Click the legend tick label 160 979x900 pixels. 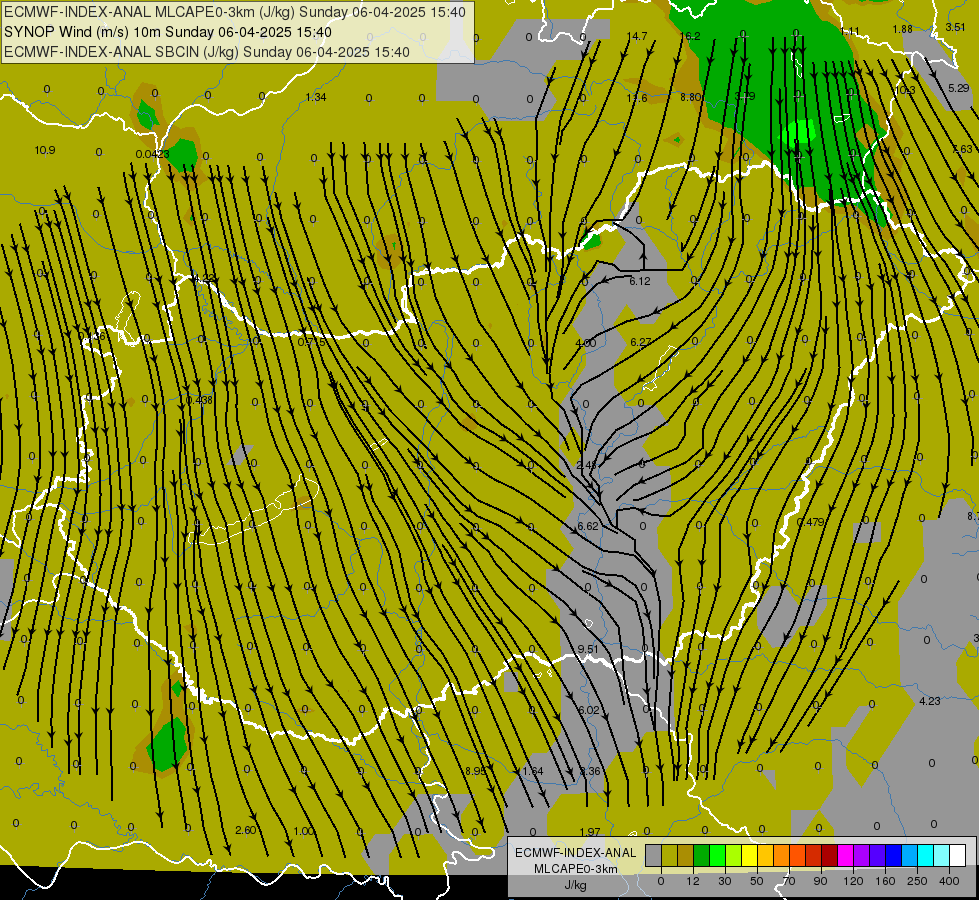pos(885,881)
